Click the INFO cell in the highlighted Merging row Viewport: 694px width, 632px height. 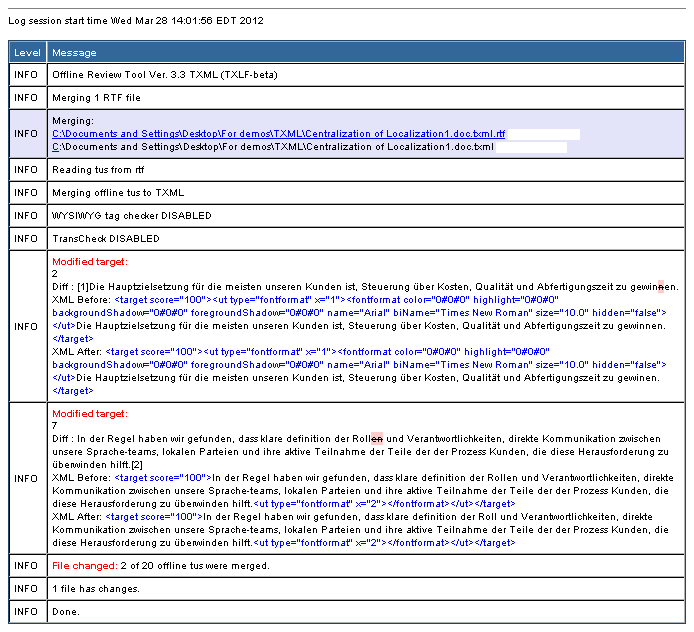26,134
